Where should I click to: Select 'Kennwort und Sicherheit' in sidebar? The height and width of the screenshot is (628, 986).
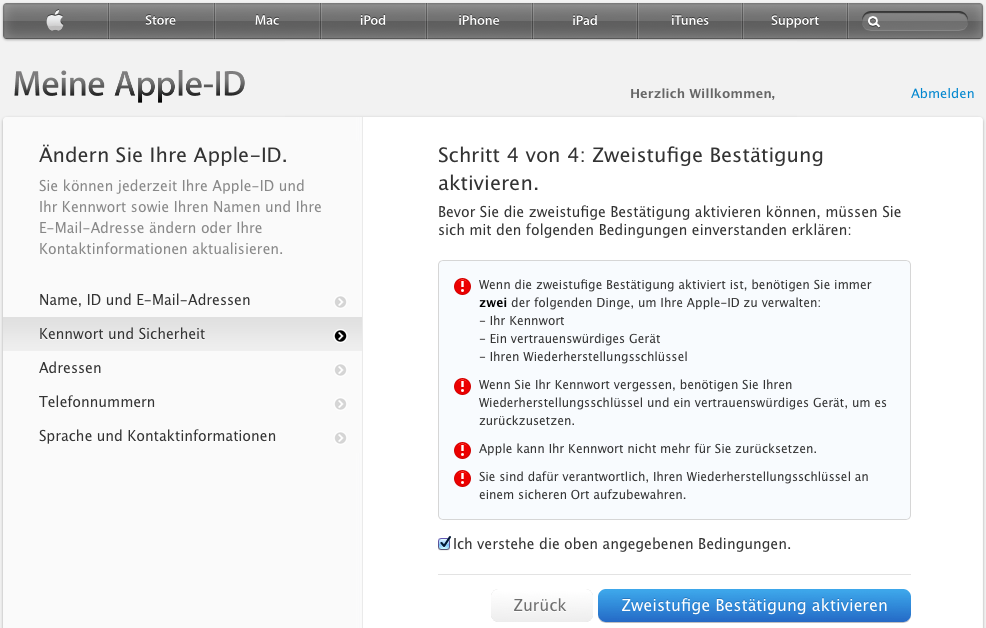point(182,334)
